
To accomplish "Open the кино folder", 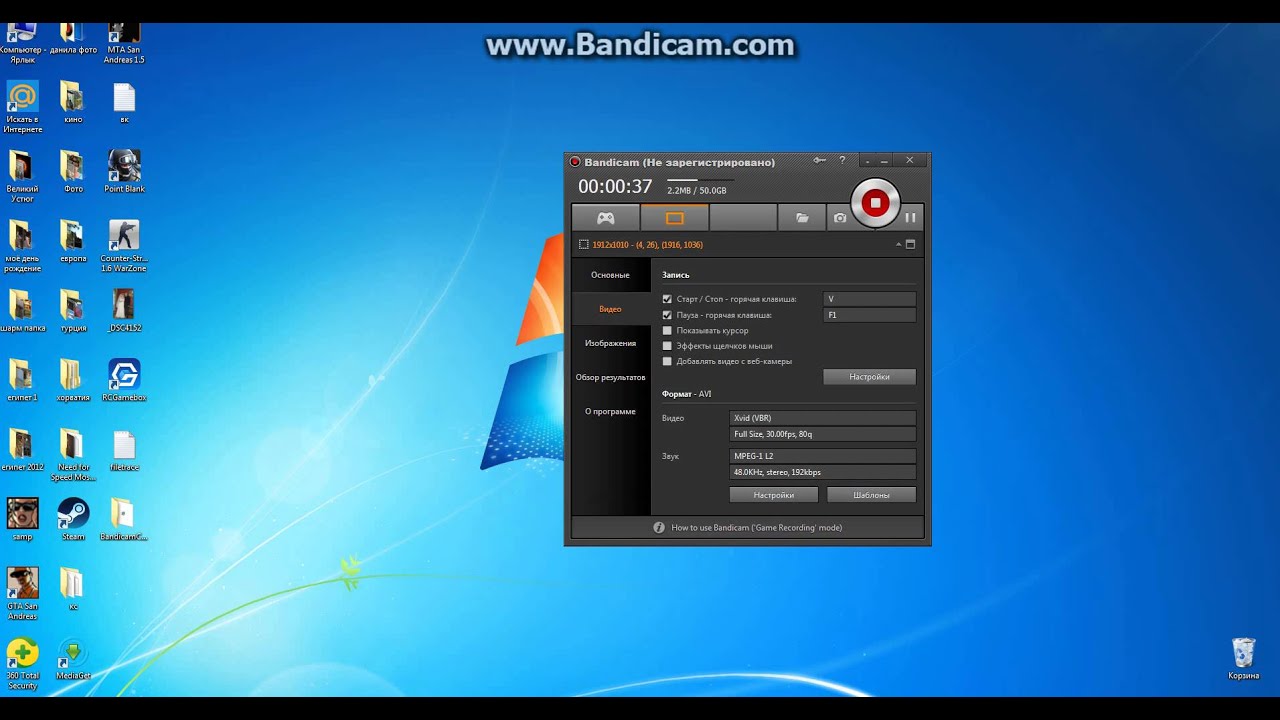I will (x=73, y=102).
